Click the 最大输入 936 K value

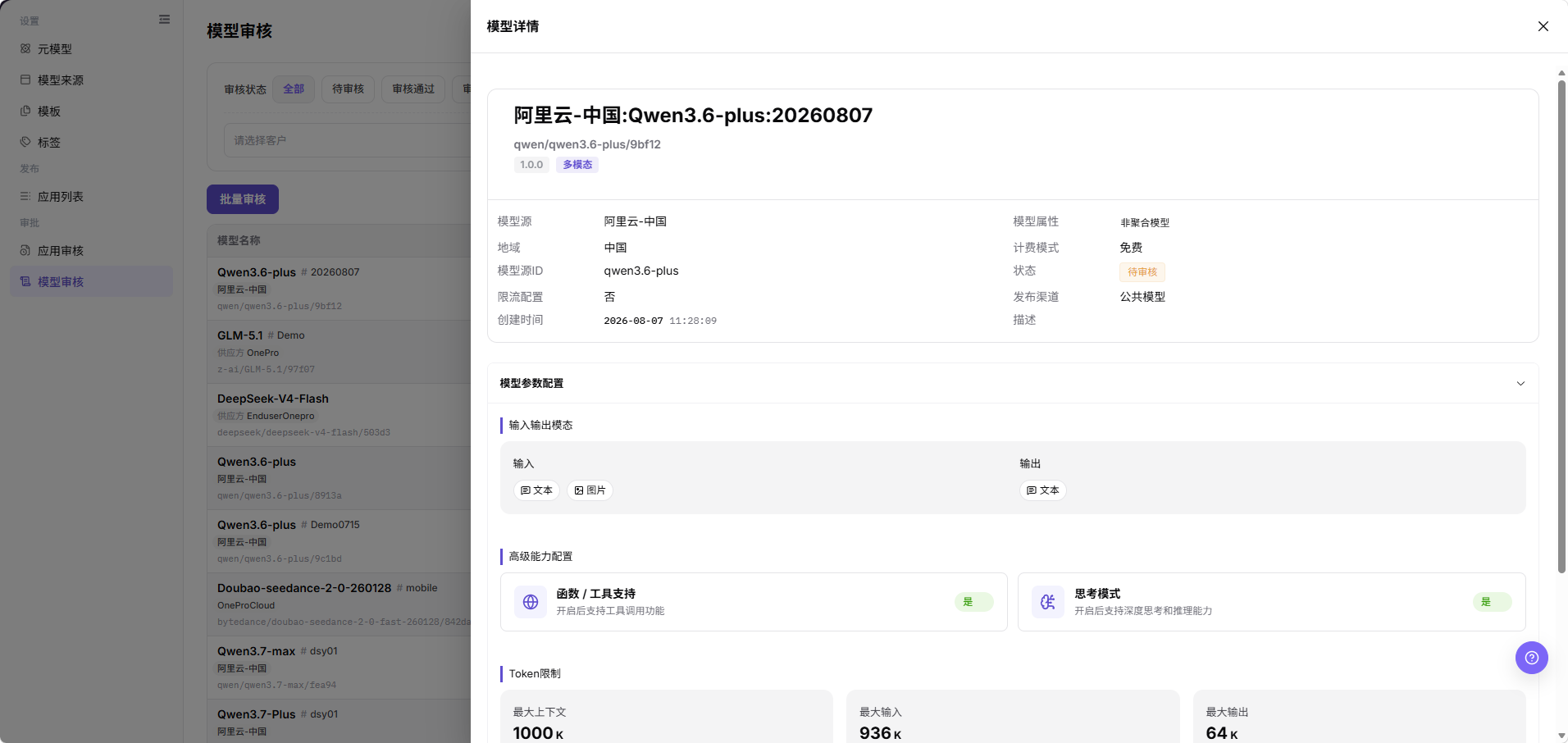(880, 733)
